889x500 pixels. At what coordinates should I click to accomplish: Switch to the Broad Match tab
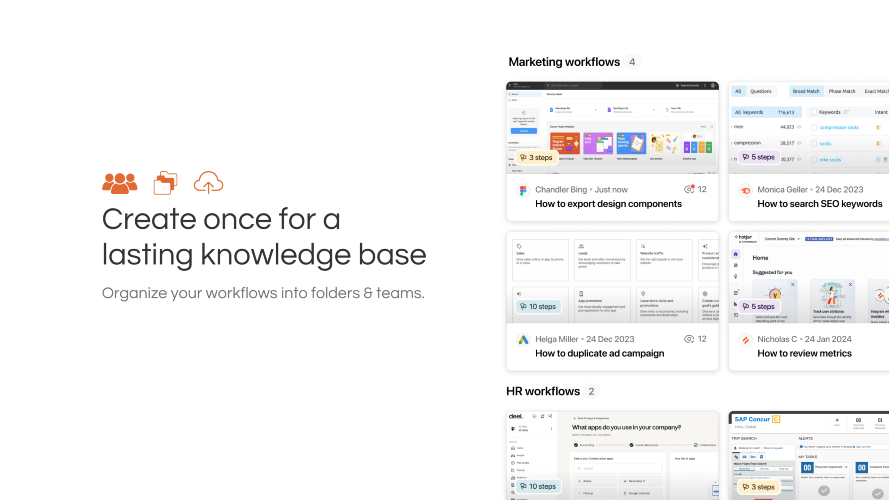[x=806, y=91]
